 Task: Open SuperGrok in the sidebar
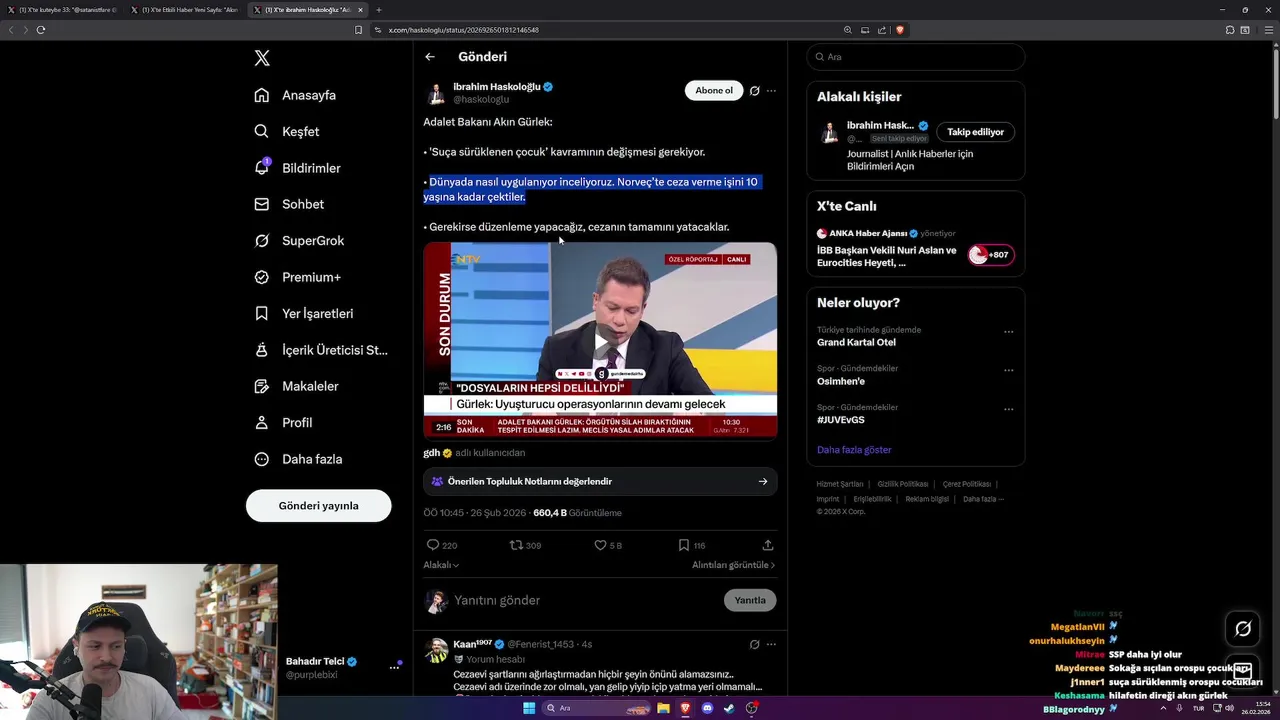point(299,240)
